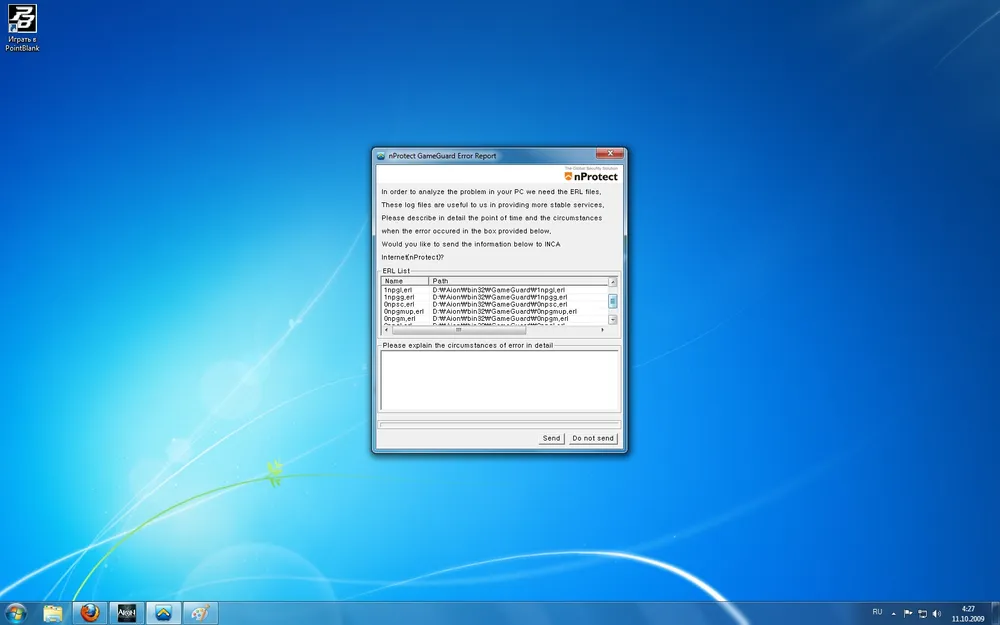Open Paint from the taskbar
Image resolution: width=1000 pixels, height=625 pixels.
pos(201,613)
